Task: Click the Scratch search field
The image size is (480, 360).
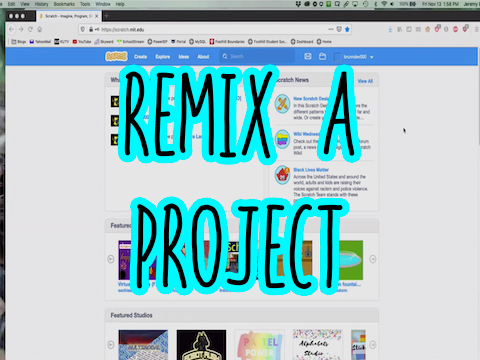Action: (x=257, y=56)
